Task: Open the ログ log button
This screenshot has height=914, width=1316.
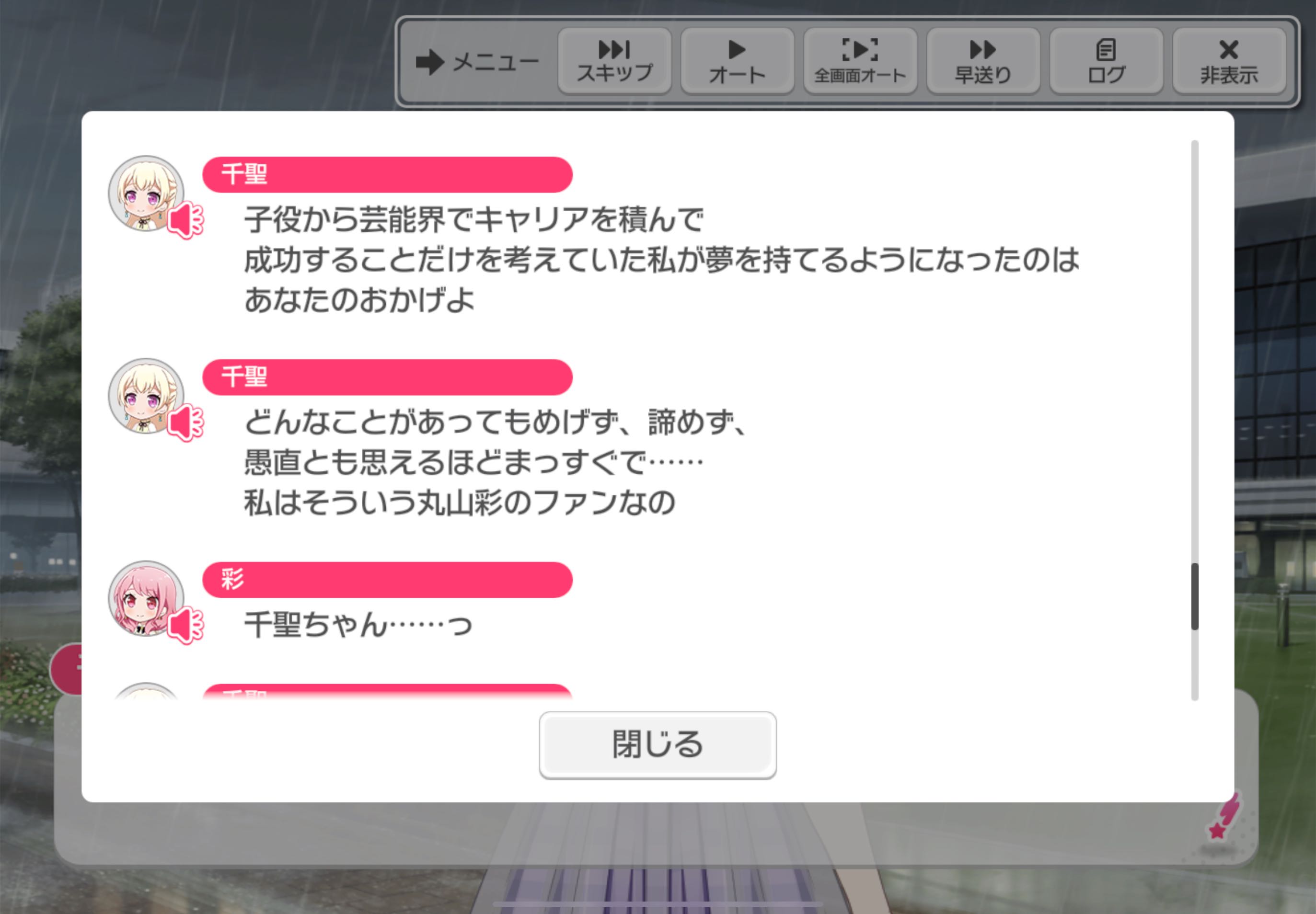Action: click(x=1106, y=61)
